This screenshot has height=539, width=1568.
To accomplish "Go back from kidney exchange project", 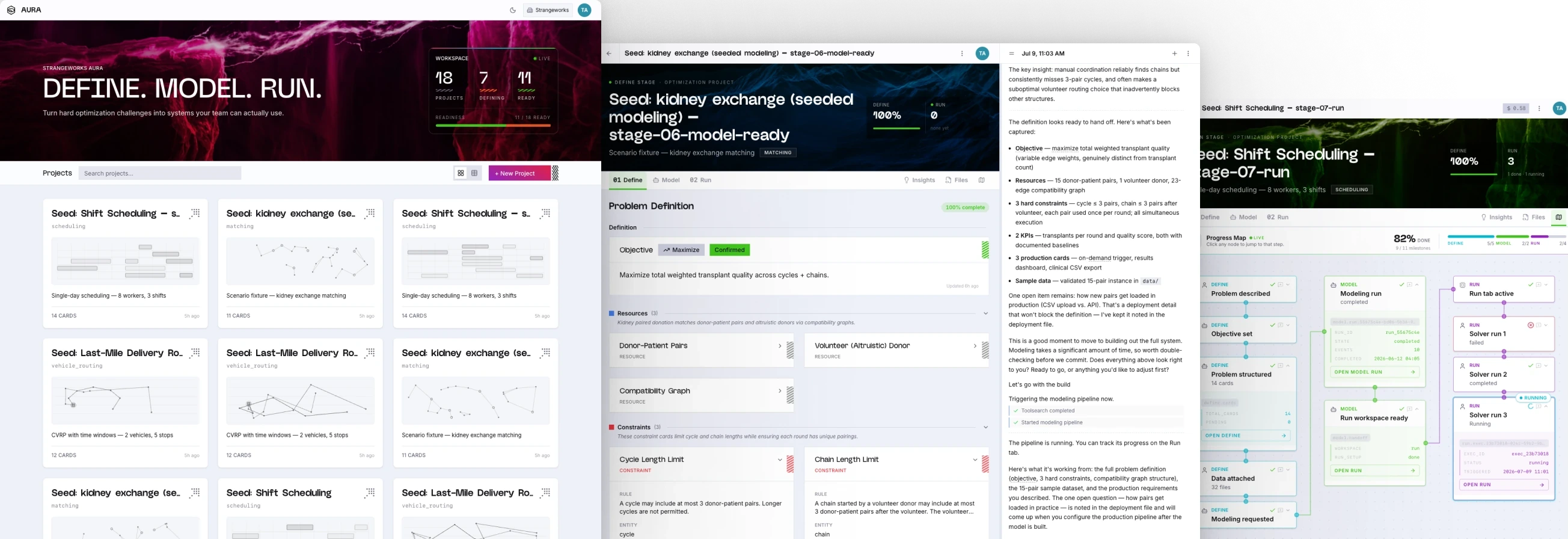I will coord(609,54).
